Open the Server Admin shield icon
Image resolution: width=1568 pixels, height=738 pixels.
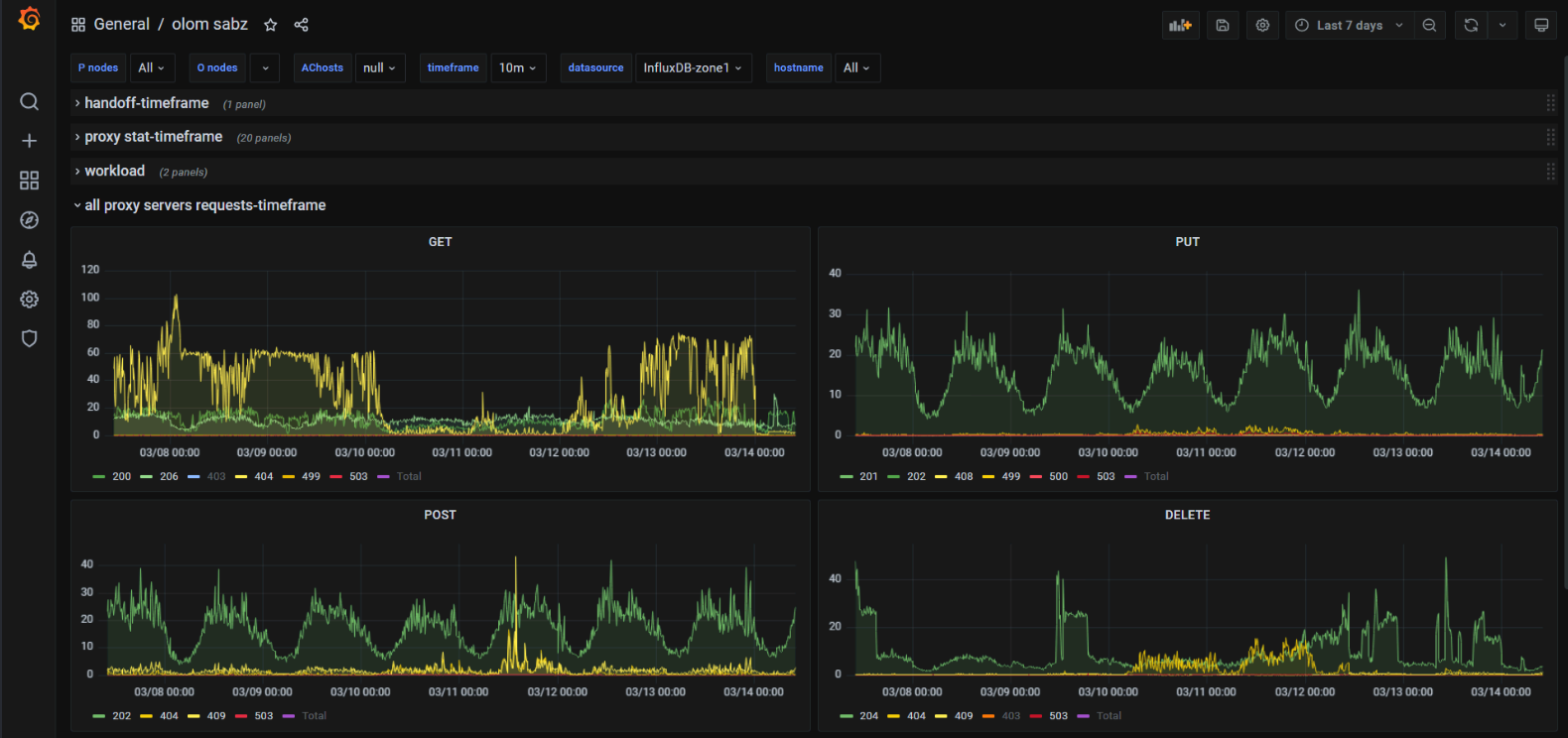click(x=29, y=339)
